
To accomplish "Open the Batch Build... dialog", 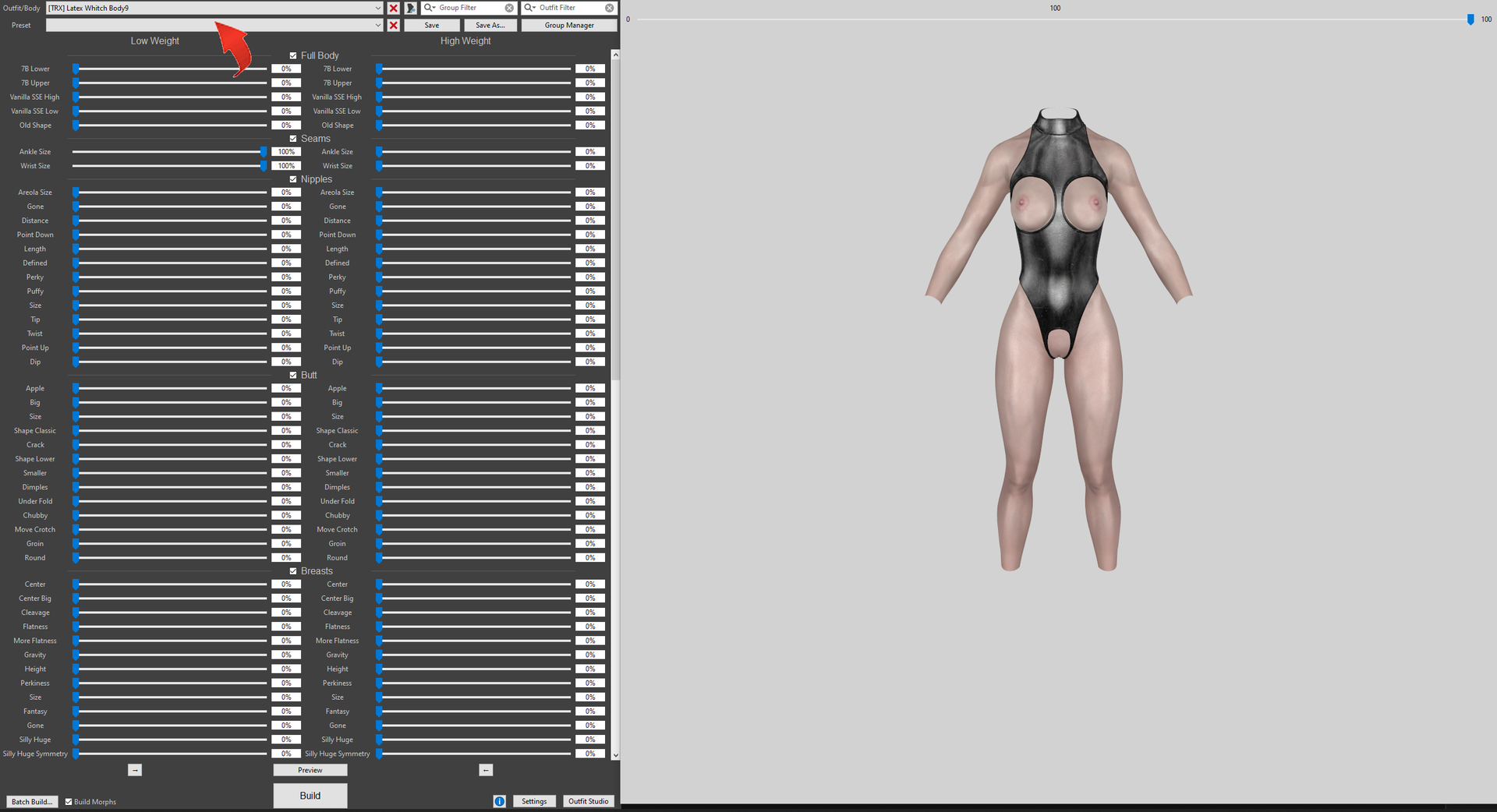I will 32,802.
